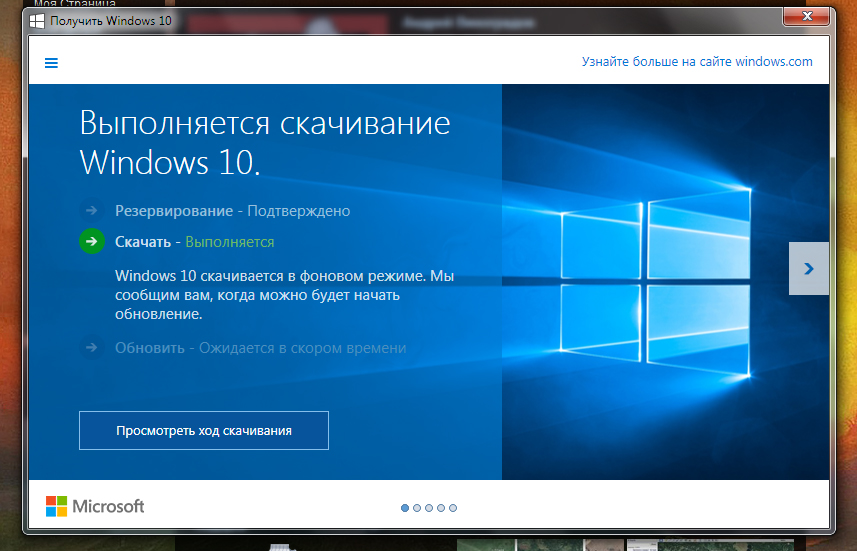Click the 'Выполняется скачивание Windows 10.' heading
Image resolution: width=857 pixels, height=551 pixels.
265,143
